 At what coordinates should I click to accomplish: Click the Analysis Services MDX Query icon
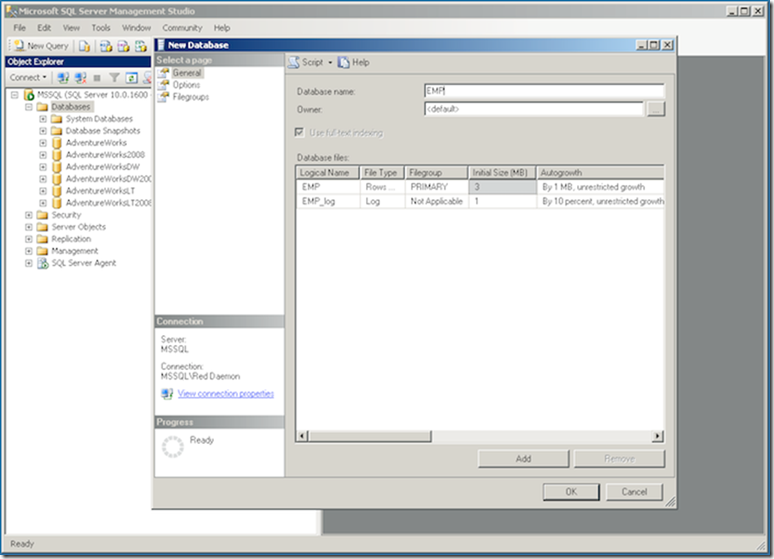pos(106,46)
